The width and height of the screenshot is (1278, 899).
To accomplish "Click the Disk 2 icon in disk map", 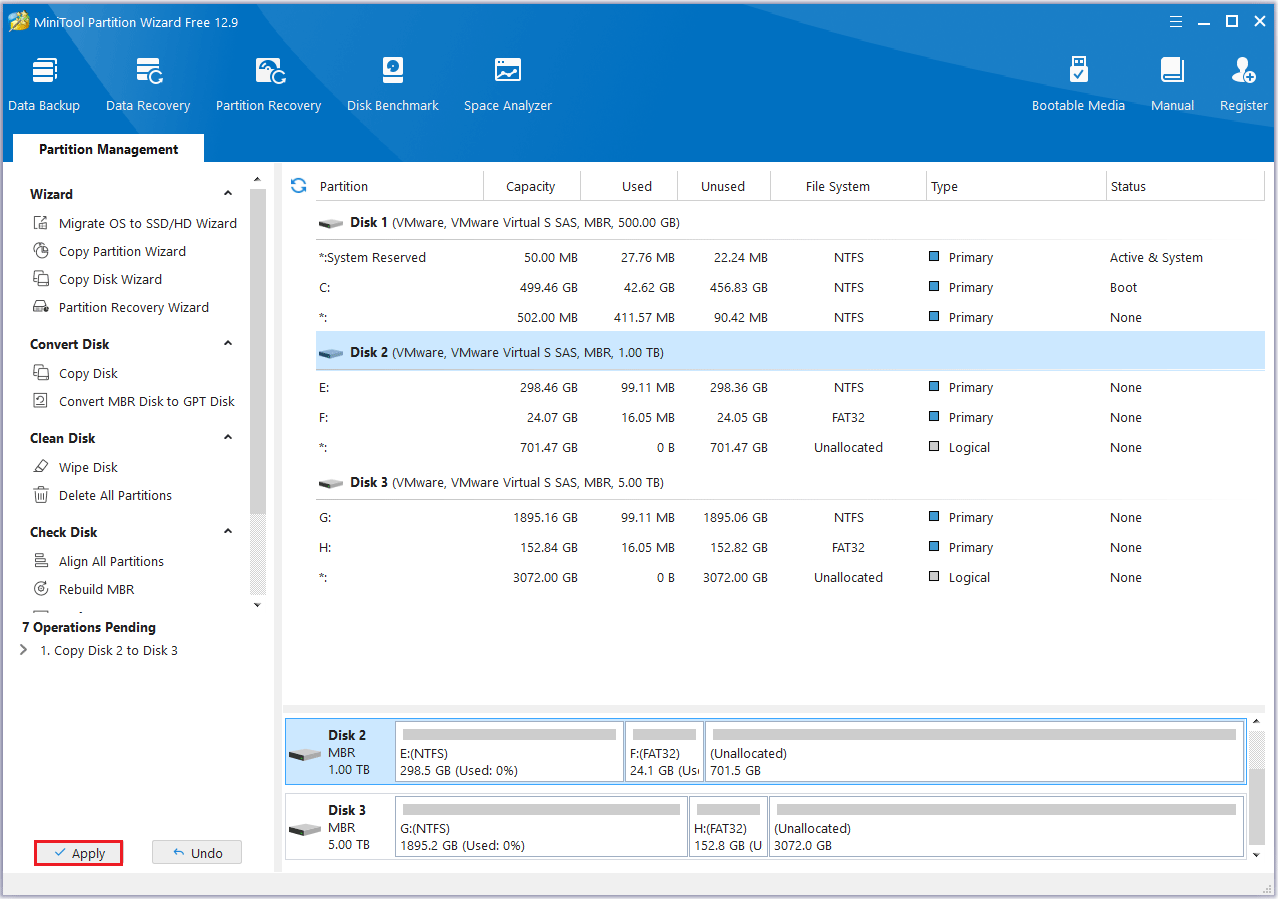I will (305, 753).
